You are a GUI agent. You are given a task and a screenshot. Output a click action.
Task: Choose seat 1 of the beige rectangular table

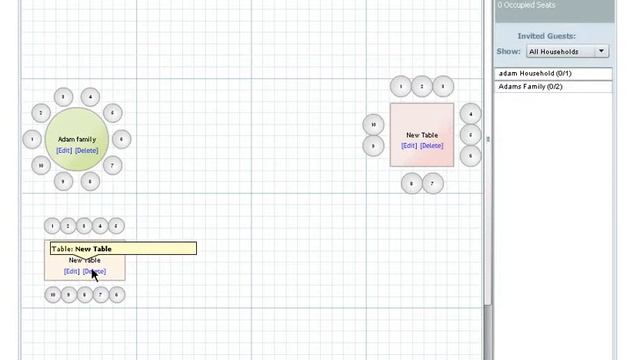(52, 226)
